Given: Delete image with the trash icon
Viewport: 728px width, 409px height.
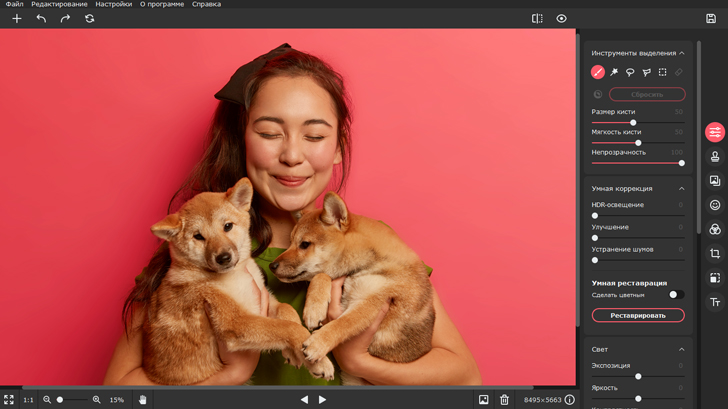Looking at the screenshot, I should (x=505, y=399).
